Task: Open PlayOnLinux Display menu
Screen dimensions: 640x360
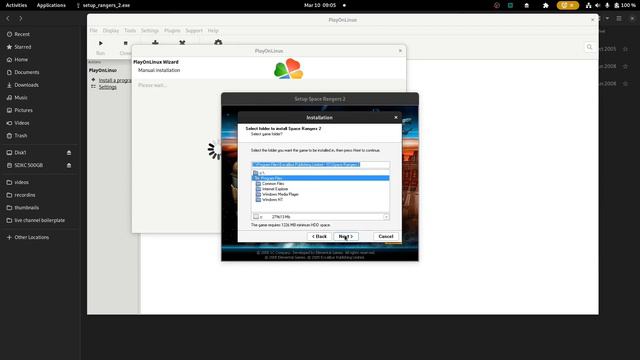Action: pyautogui.click(x=111, y=31)
